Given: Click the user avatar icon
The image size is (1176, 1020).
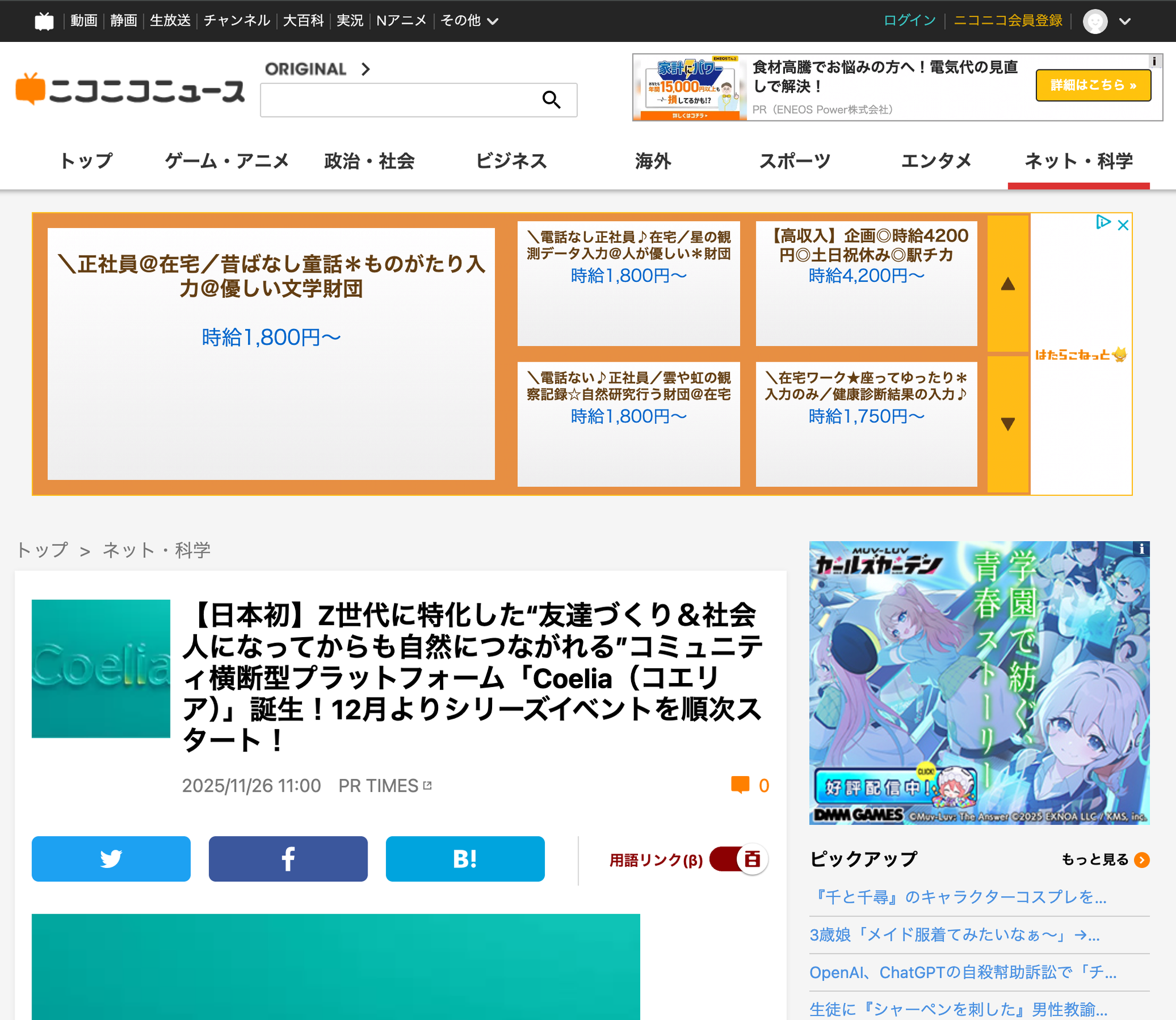Looking at the screenshot, I should (1094, 21).
